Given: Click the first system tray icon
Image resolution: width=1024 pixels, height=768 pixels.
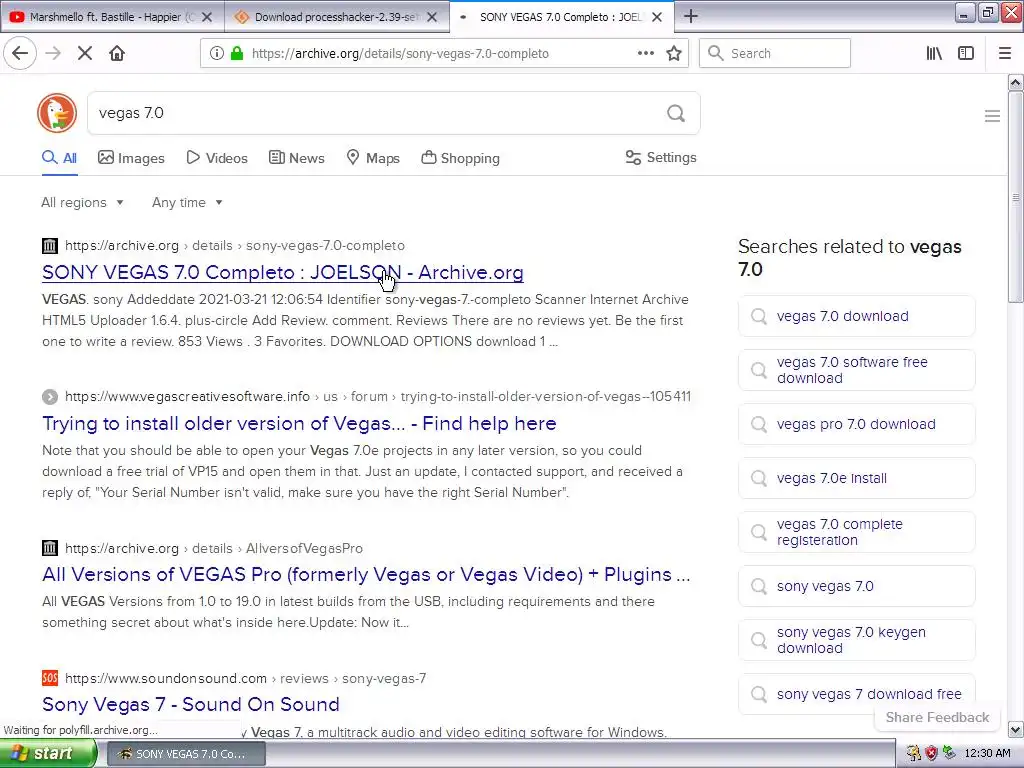Looking at the screenshot, I should coord(914,754).
